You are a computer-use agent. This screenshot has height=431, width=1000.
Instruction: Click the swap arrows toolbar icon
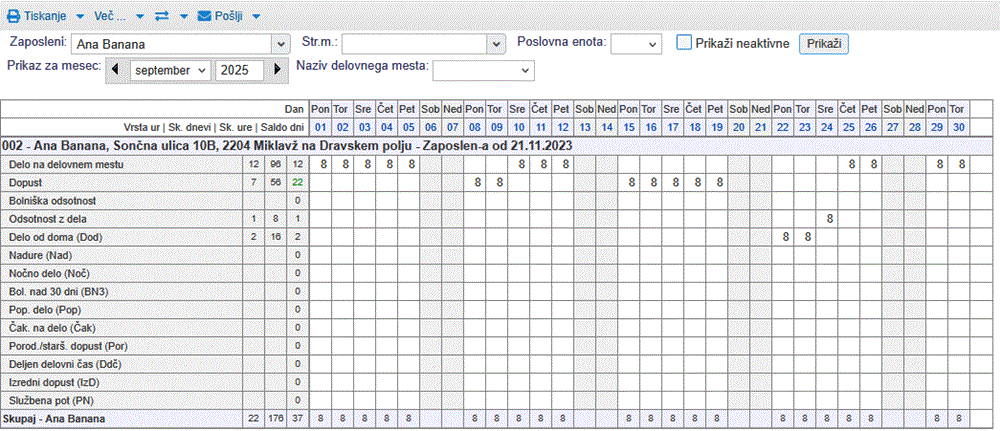click(162, 17)
